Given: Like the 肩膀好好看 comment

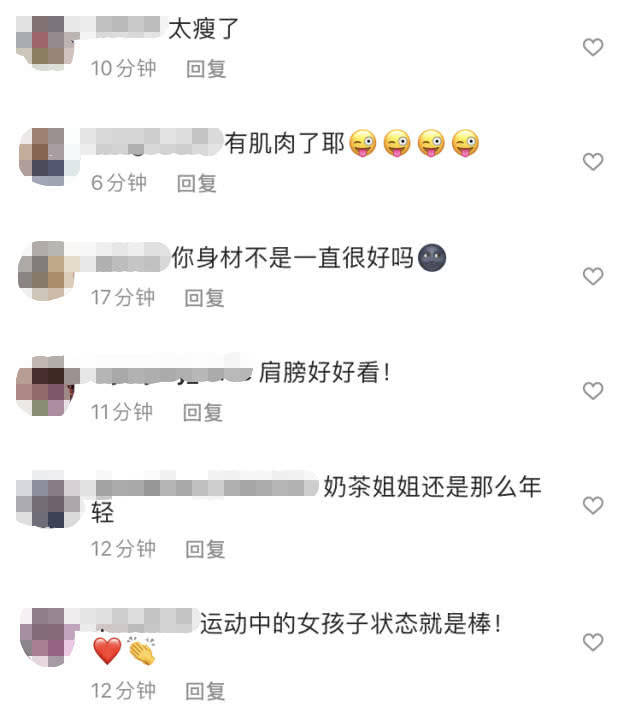Looking at the screenshot, I should [592, 391].
